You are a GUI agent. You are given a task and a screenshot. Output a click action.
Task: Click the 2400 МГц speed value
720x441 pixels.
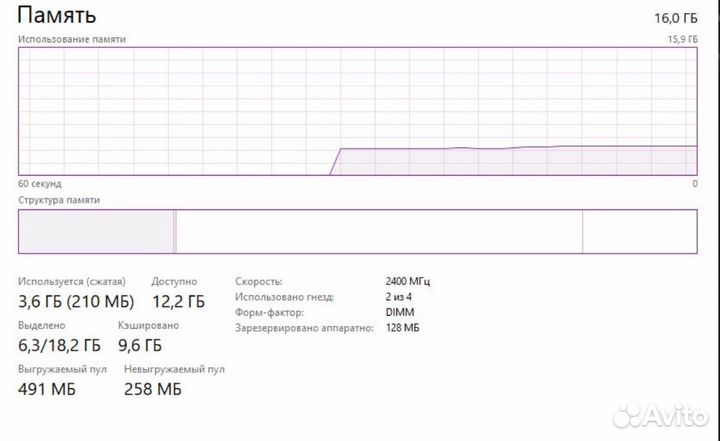pyautogui.click(x=407, y=281)
